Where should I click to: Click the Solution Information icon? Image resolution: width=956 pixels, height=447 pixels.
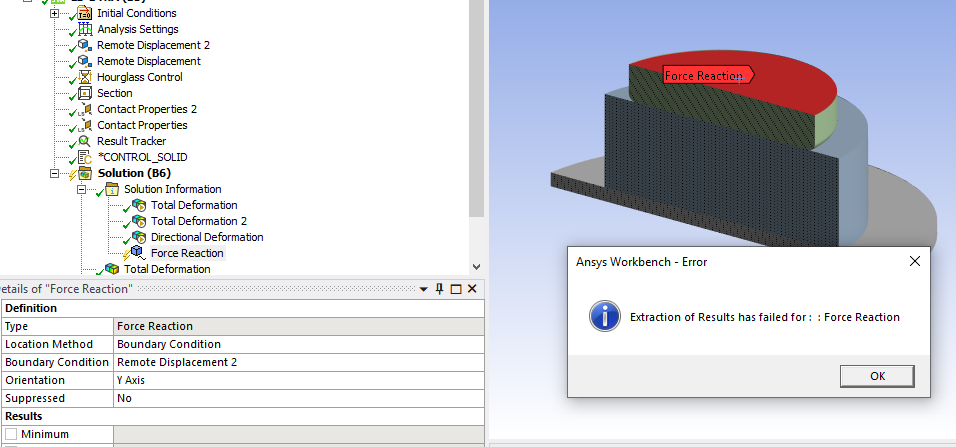point(111,189)
